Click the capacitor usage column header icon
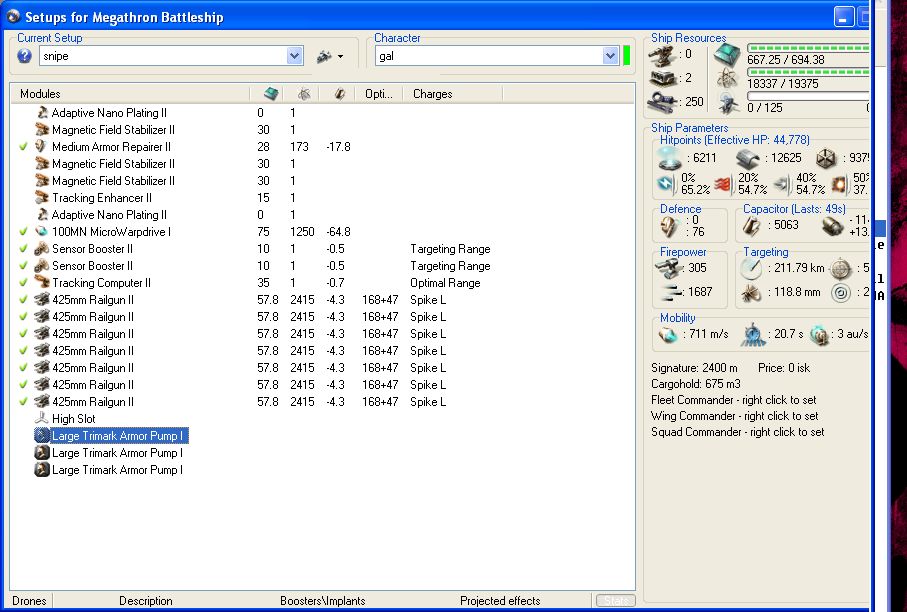This screenshot has width=907, height=612. click(x=339, y=94)
